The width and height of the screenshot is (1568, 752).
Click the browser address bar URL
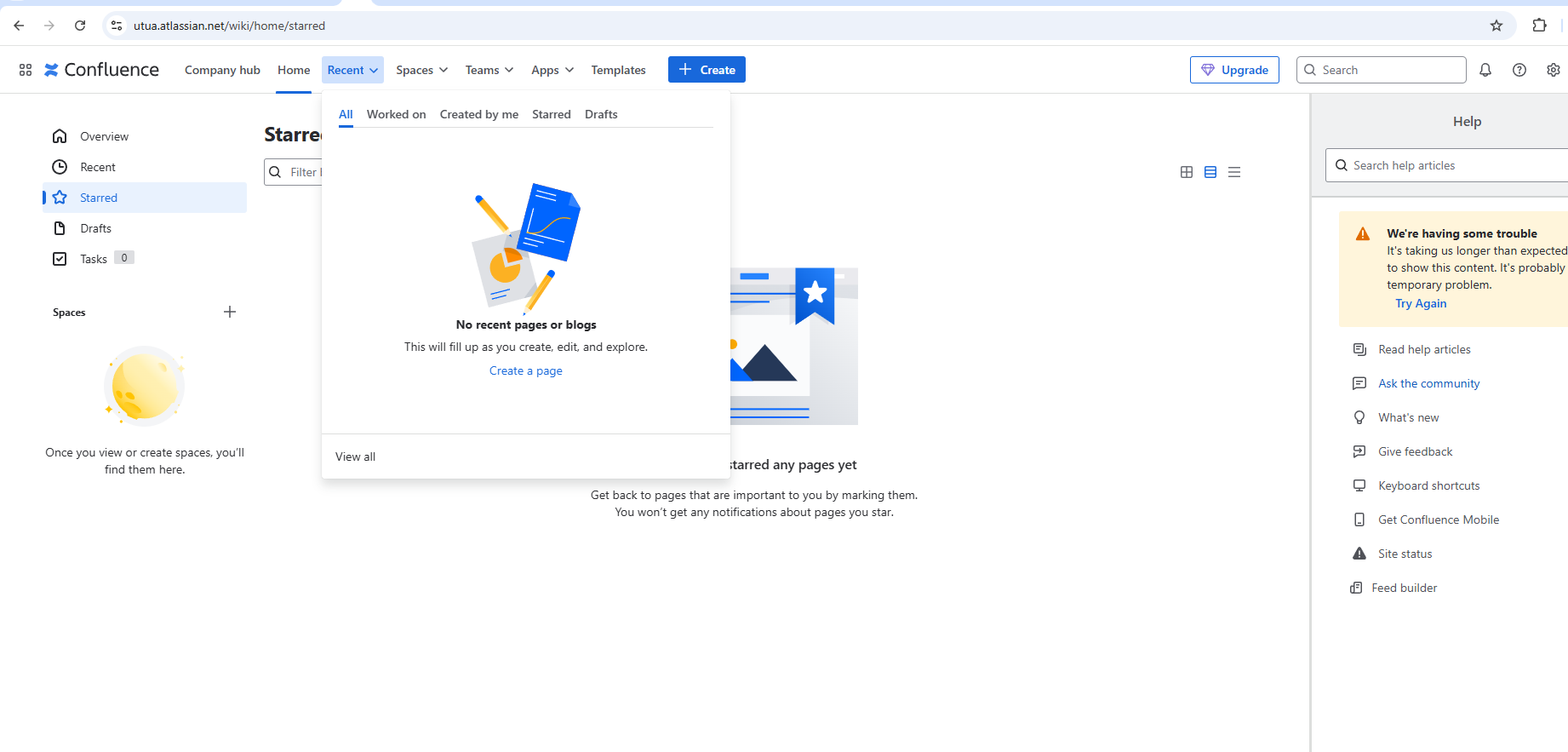(x=229, y=26)
